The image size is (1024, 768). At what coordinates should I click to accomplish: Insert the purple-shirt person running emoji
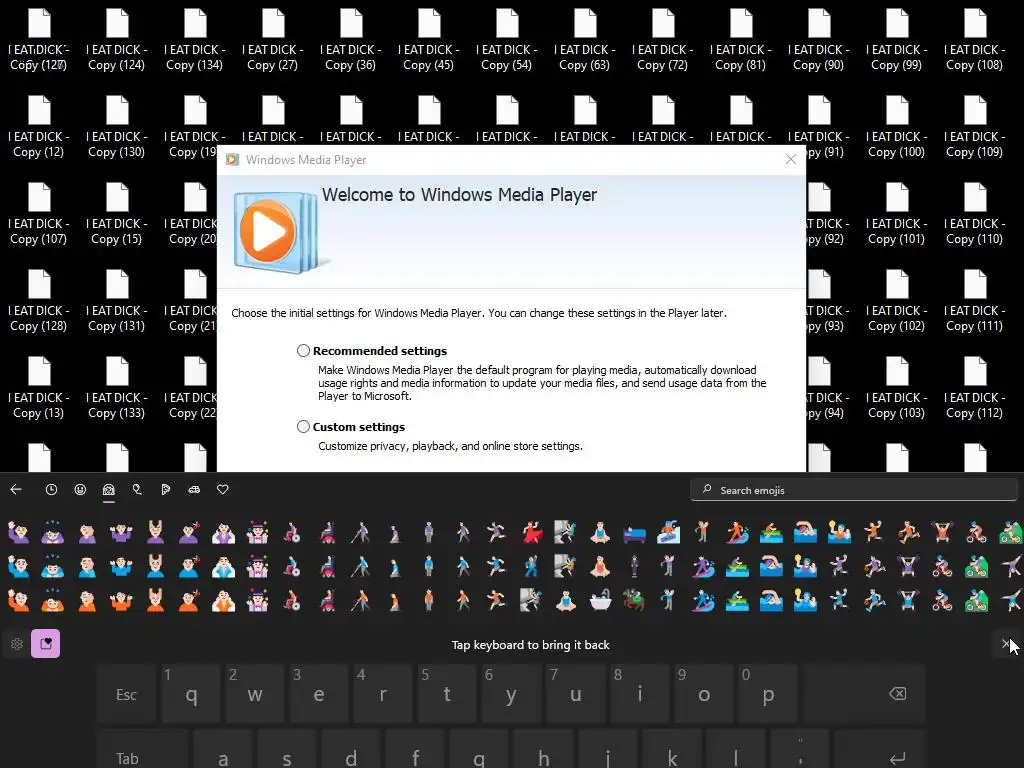[496, 532]
